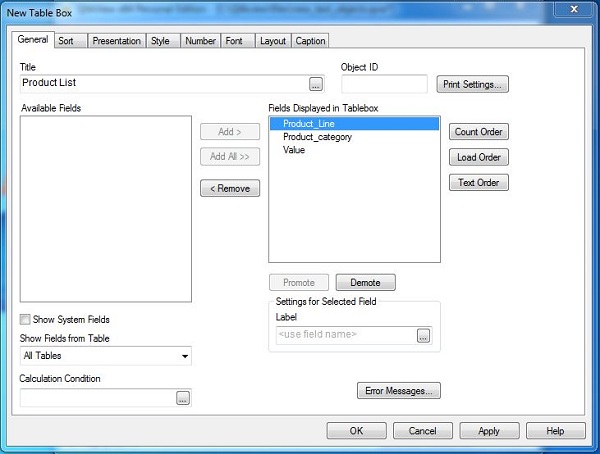Viewport: 600px width, 454px height.
Task: Go to the Style tab
Action: (160, 41)
